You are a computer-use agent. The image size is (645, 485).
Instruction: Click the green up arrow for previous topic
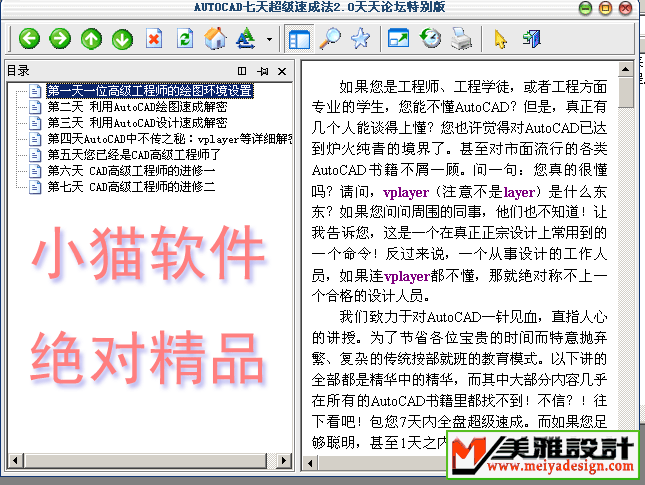point(91,39)
